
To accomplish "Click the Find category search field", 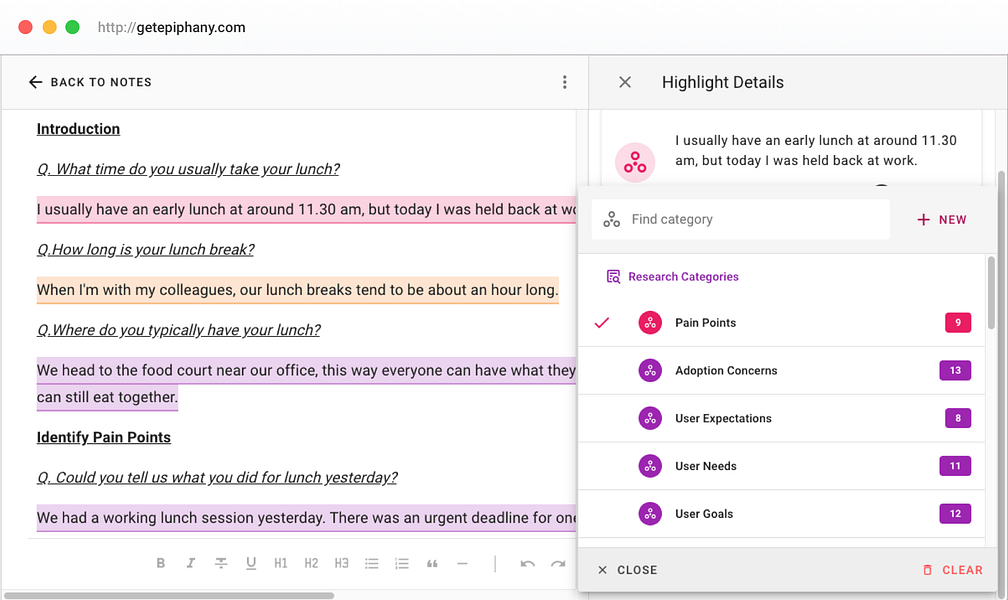I will pos(741,219).
